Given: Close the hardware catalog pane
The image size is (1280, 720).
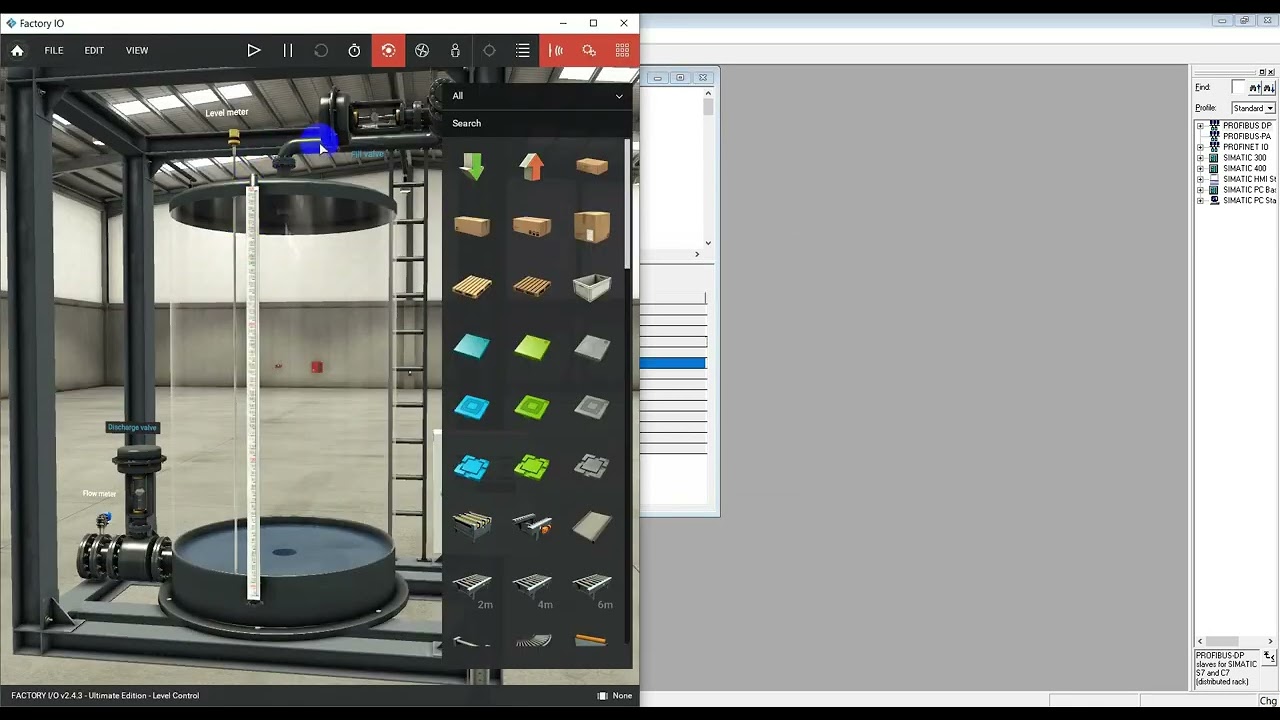Looking at the screenshot, I should tap(1272, 72).
